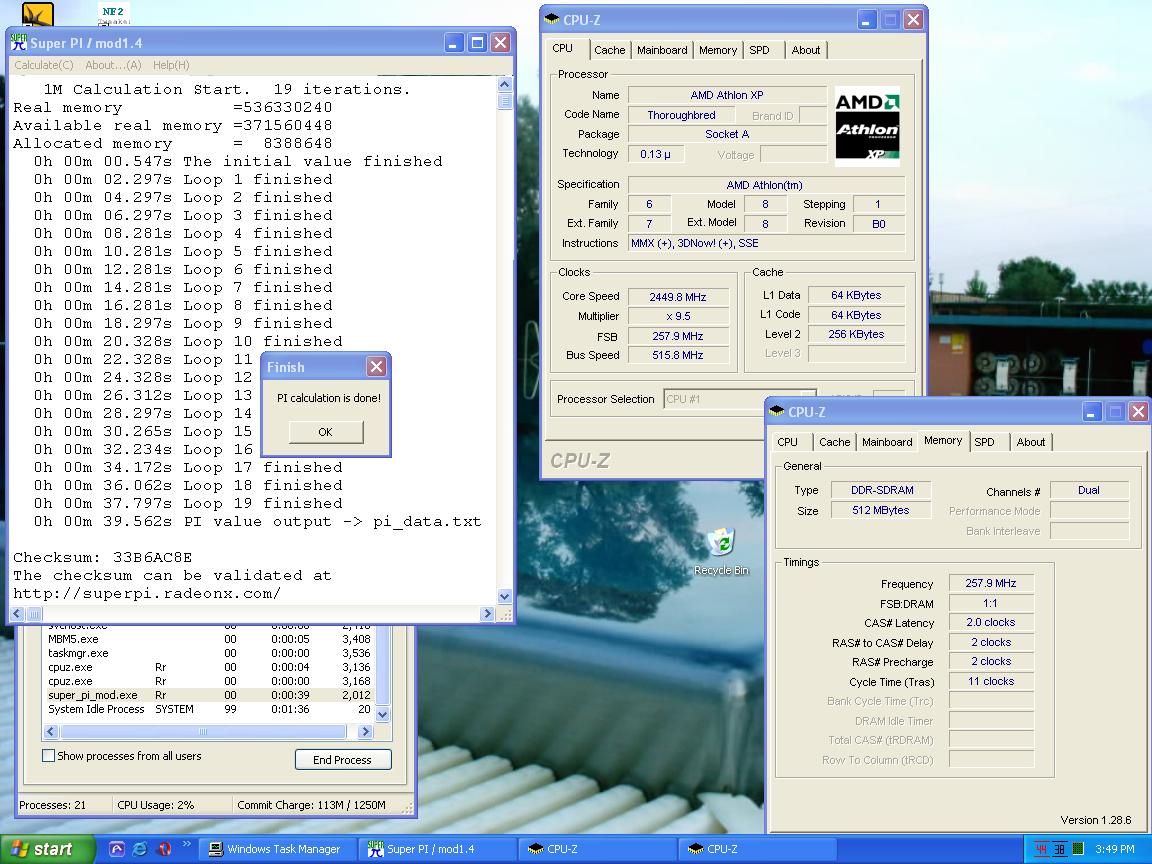This screenshot has width=1152, height=864.
Task: Select System Idle Process row
Action: coord(209,709)
